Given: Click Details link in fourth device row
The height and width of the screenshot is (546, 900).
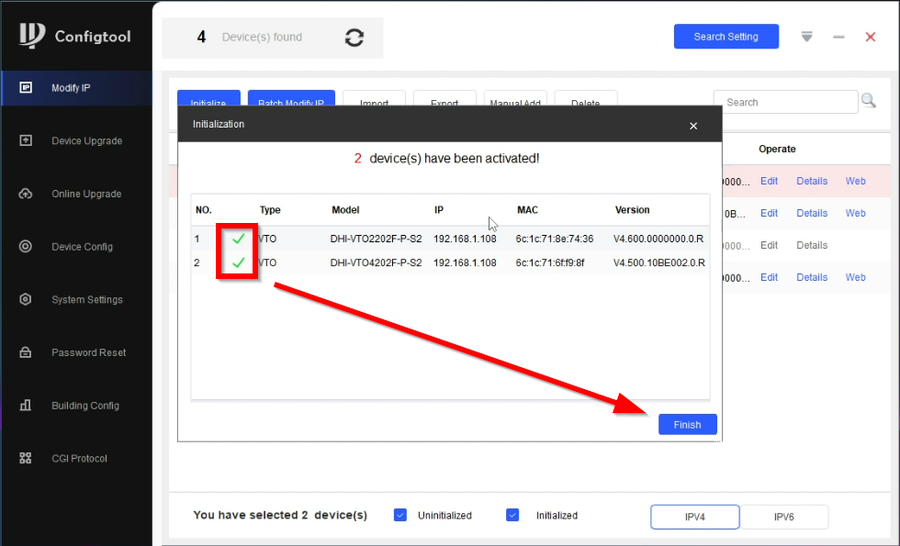Looking at the screenshot, I should click(812, 277).
